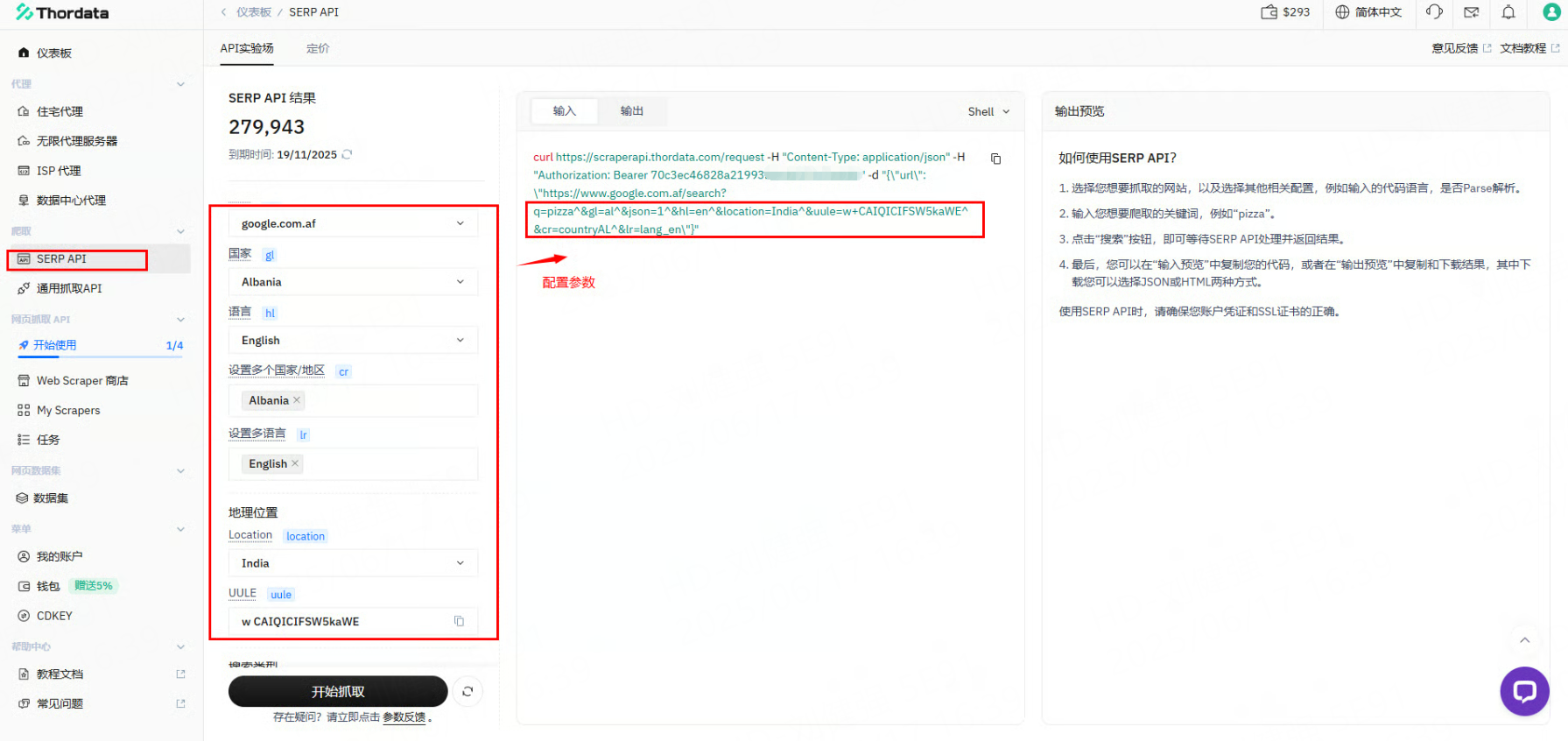Click the 设置多个国家/地区 tag field
Viewport: 1568px width, 741px height.
click(353, 400)
